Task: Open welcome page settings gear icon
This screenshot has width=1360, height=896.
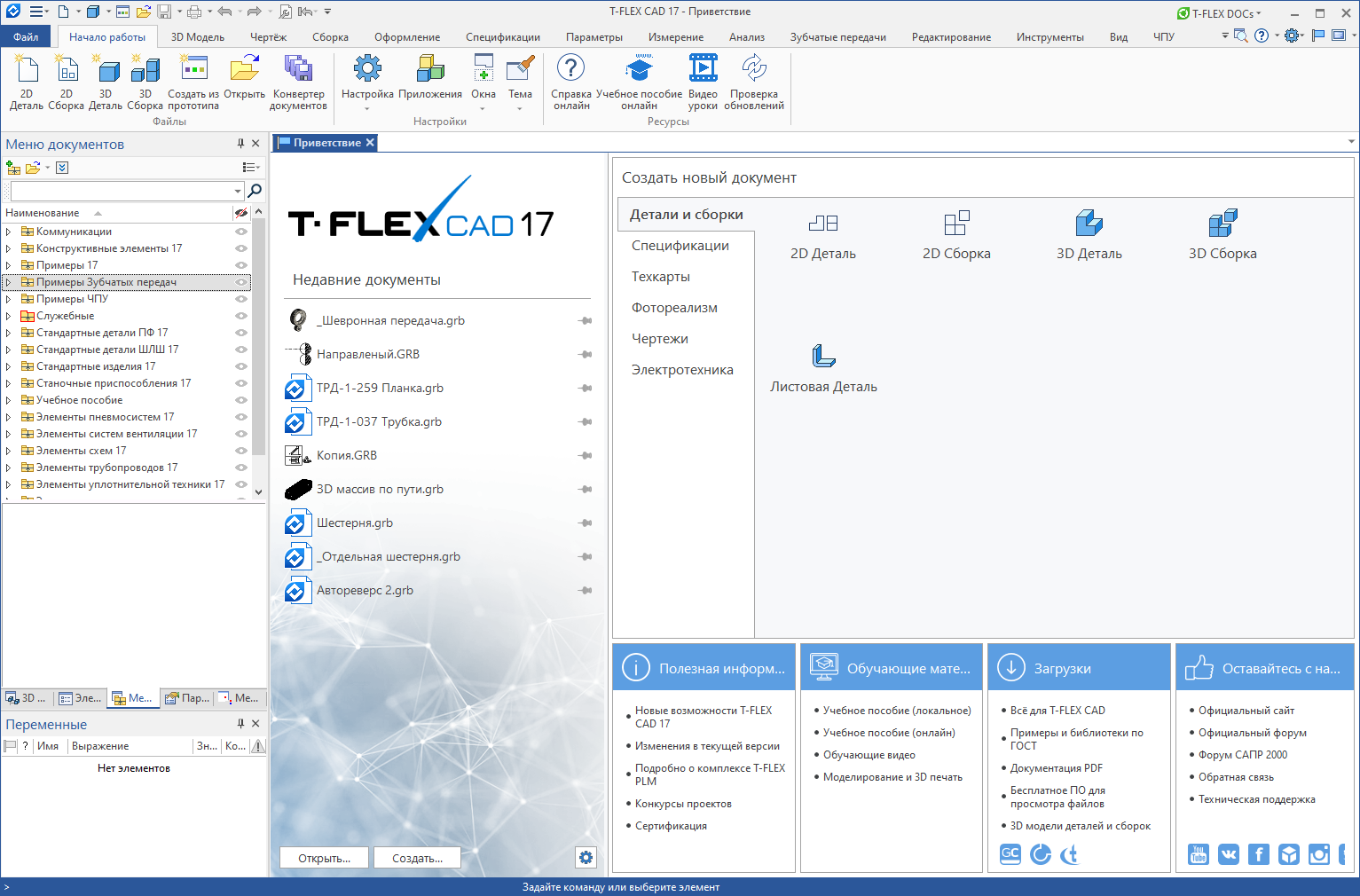Action: point(586,857)
